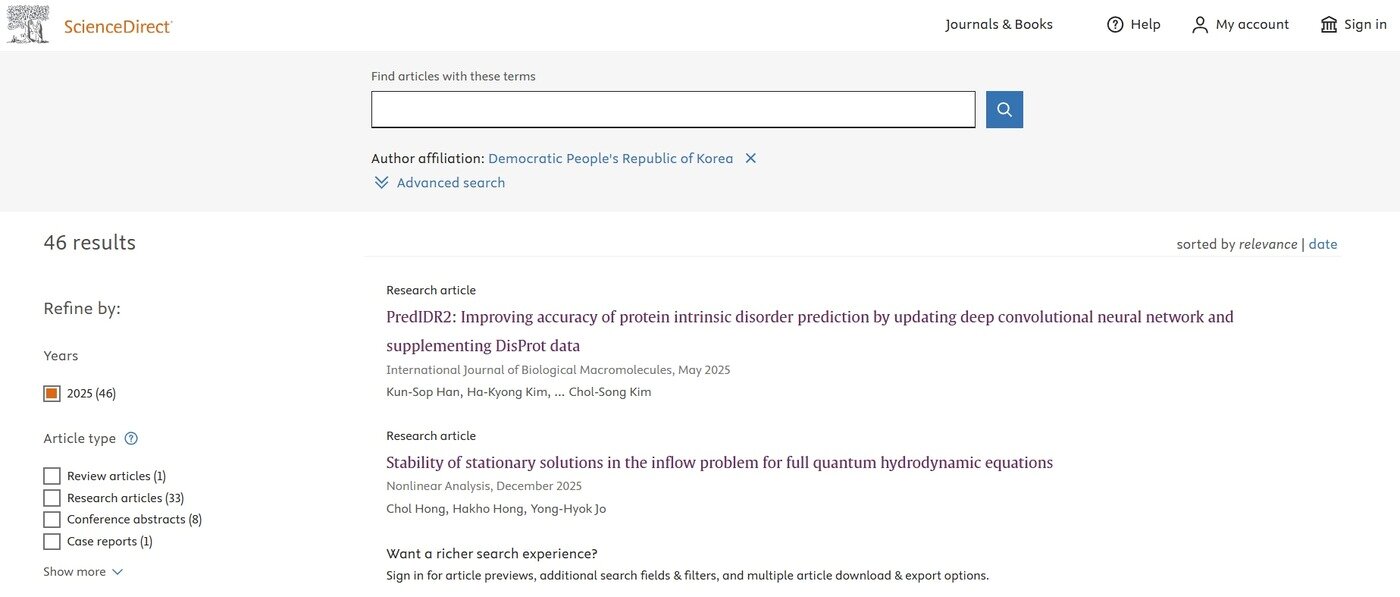Viewport: 1400px width, 597px height.
Task: Tick the Conference abstracts checkbox
Action: coord(52,520)
